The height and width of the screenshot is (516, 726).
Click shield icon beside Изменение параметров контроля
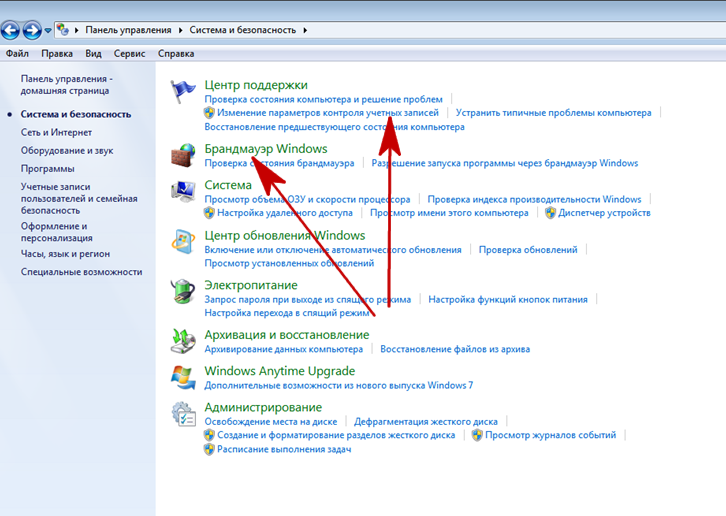(209, 113)
